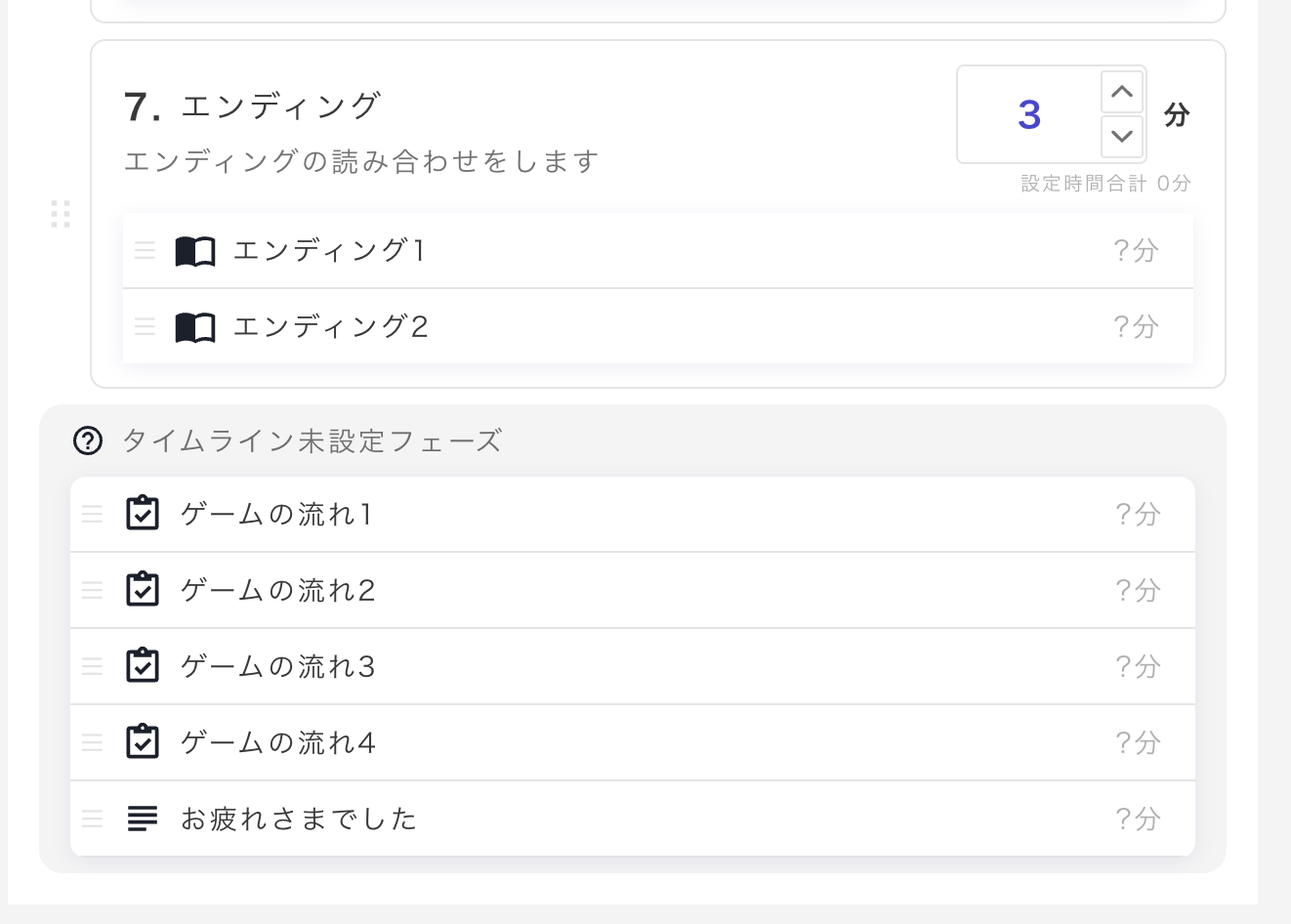This screenshot has width=1291, height=924.
Task: Click the book icon beside エンディング2
Action: click(195, 327)
